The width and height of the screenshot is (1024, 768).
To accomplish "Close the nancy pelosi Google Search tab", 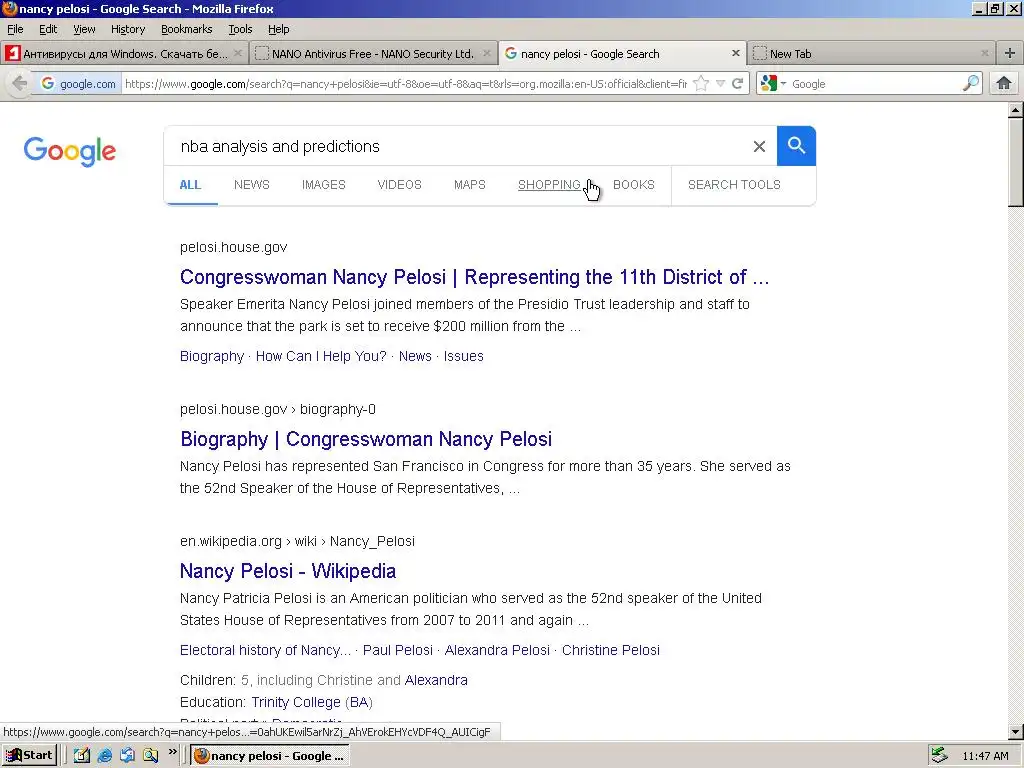I will [736, 54].
